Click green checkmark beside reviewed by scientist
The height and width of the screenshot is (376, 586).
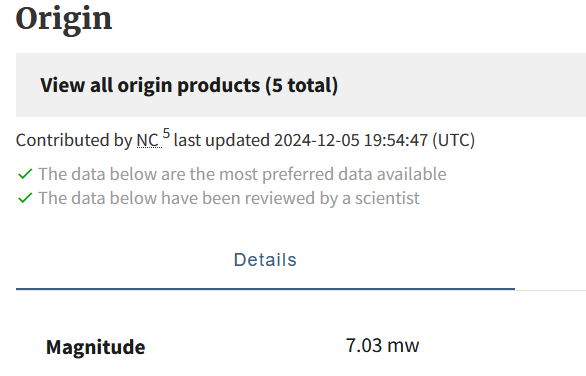[x=25, y=198]
